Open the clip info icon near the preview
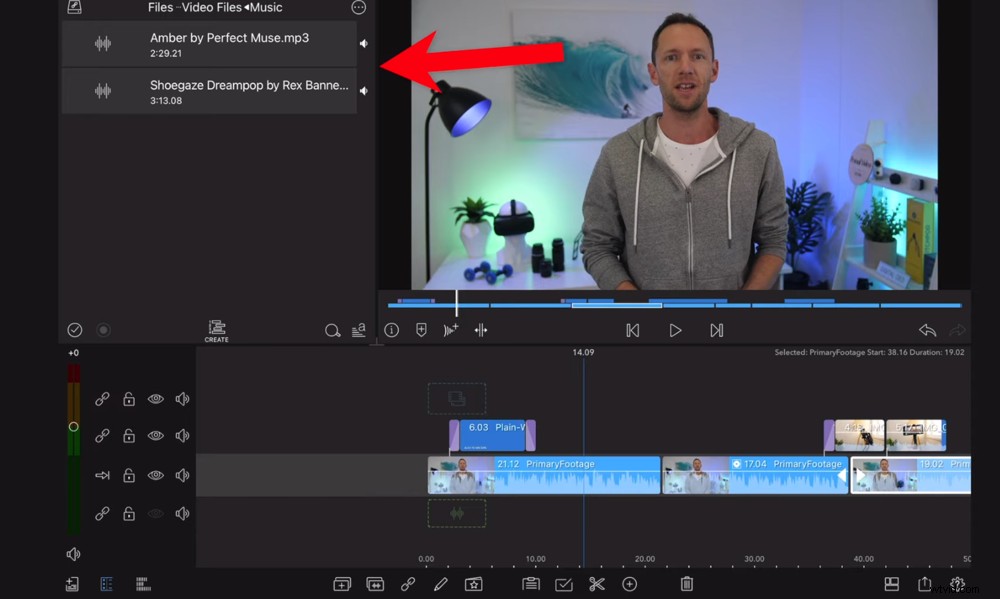 (392, 330)
